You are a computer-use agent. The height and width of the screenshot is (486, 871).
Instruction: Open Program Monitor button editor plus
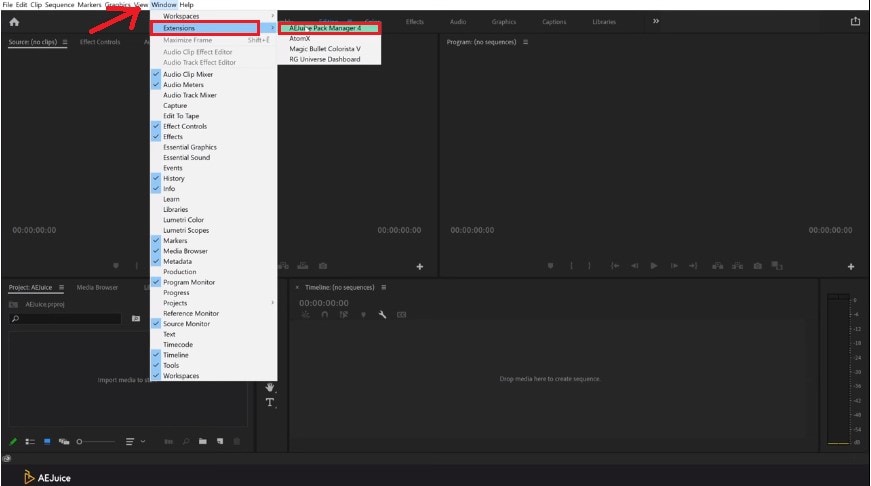[850, 267]
